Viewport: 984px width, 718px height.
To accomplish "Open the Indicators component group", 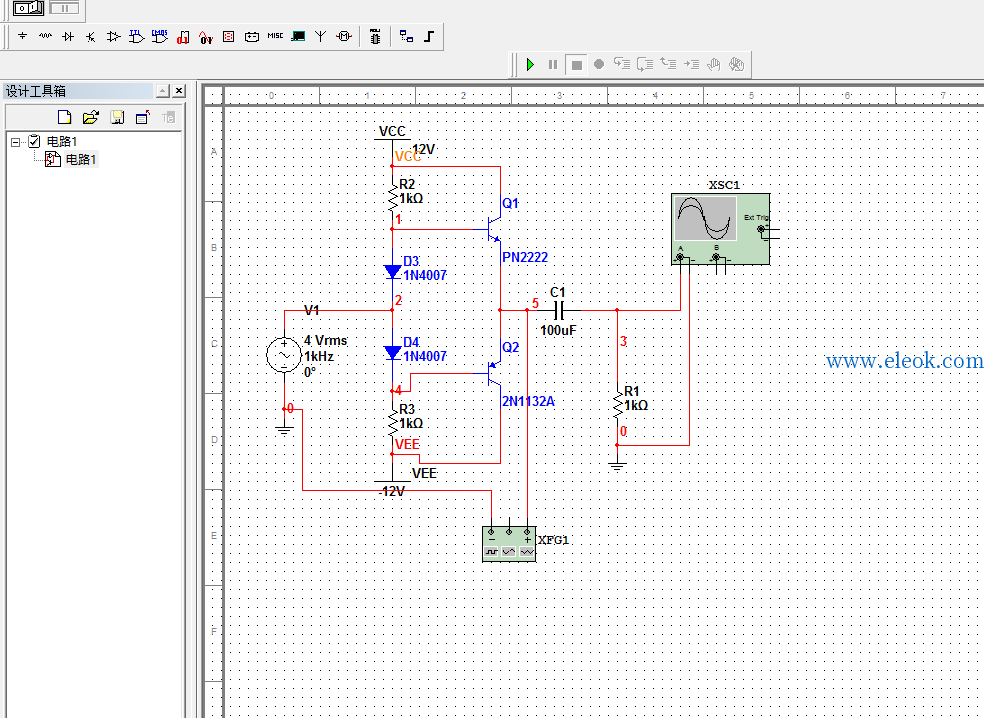I will (x=228, y=36).
